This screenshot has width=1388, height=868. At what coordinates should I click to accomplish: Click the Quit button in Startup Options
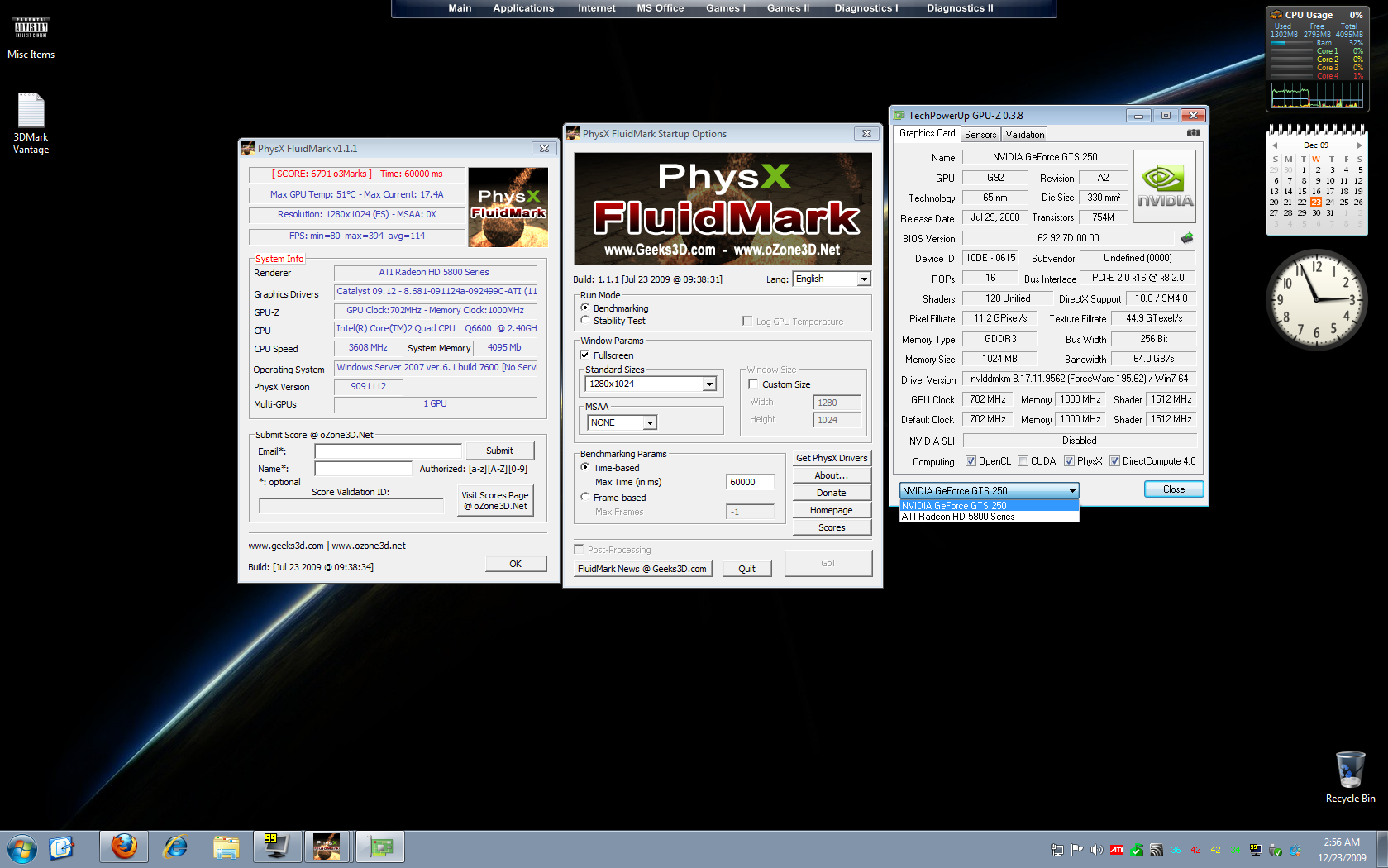(x=746, y=569)
